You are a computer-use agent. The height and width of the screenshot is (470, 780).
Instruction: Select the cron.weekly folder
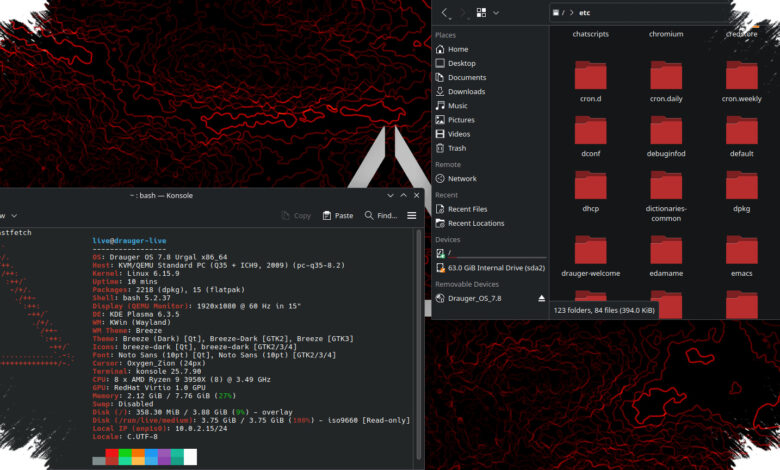click(x=742, y=82)
